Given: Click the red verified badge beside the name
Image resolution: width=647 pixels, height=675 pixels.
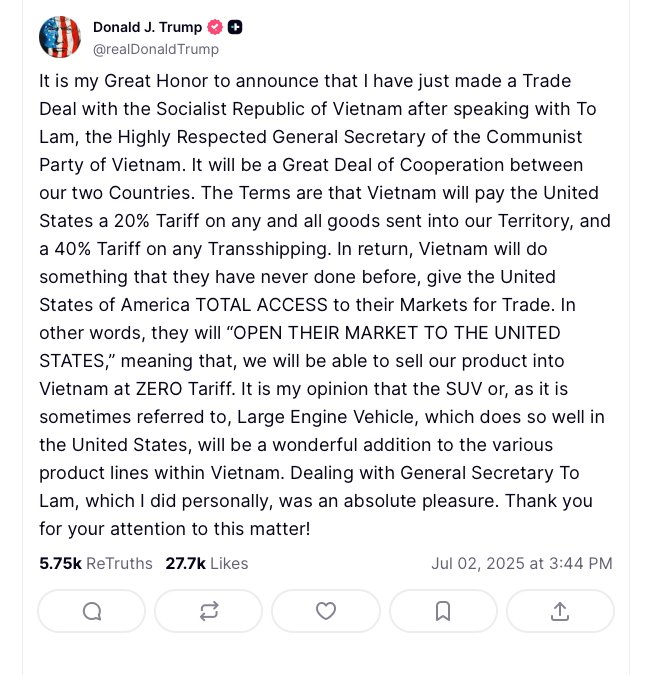Looking at the screenshot, I should [x=214, y=27].
